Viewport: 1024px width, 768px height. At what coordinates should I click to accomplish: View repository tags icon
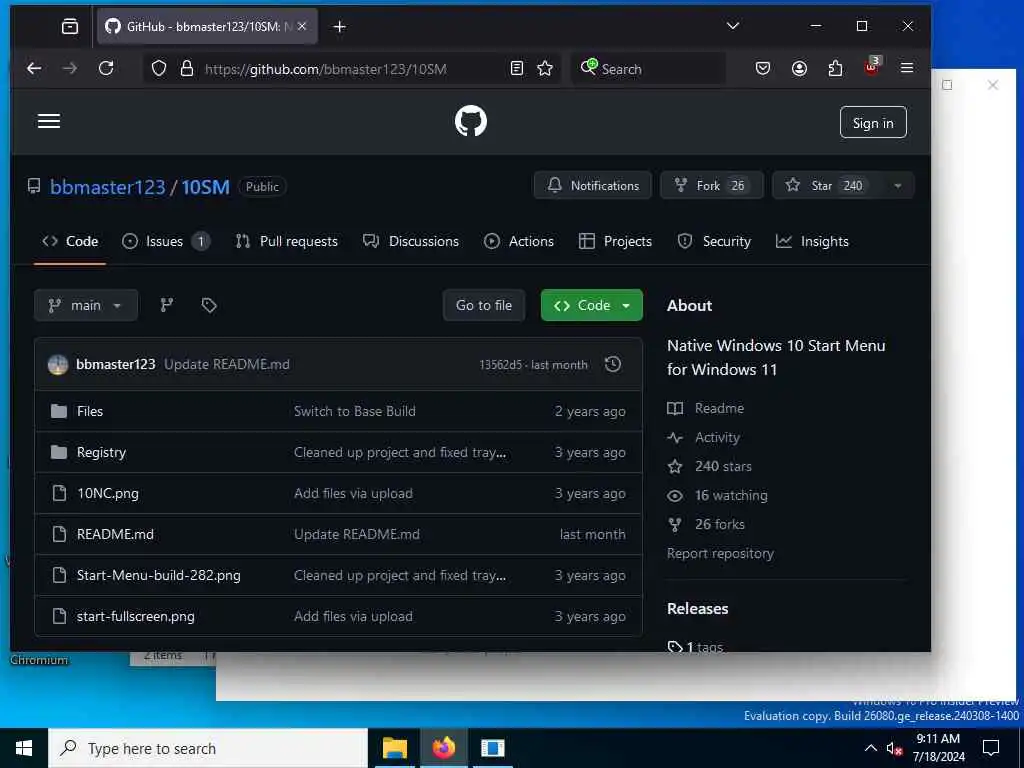pyautogui.click(x=209, y=305)
